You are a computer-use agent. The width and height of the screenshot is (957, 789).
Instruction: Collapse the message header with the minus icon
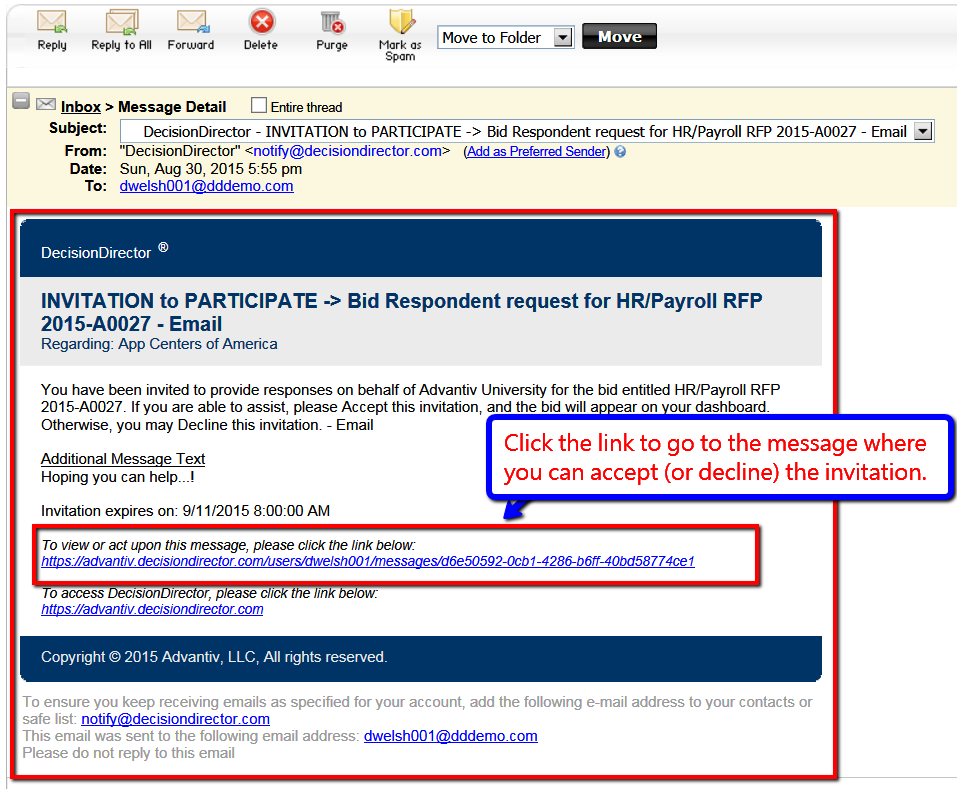click(x=21, y=101)
